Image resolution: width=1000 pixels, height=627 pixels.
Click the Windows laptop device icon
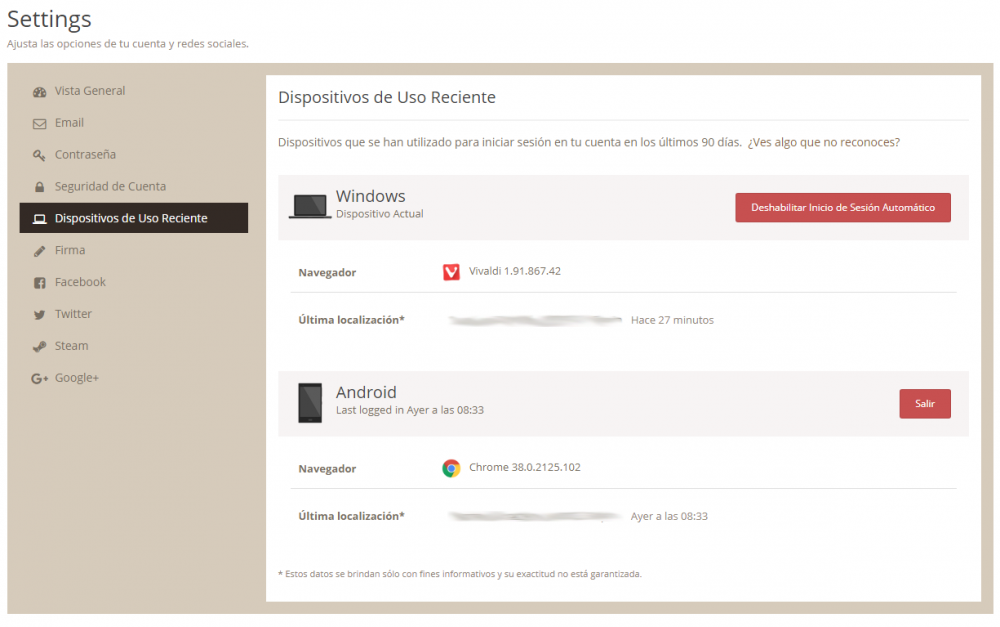(x=310, y=206)
